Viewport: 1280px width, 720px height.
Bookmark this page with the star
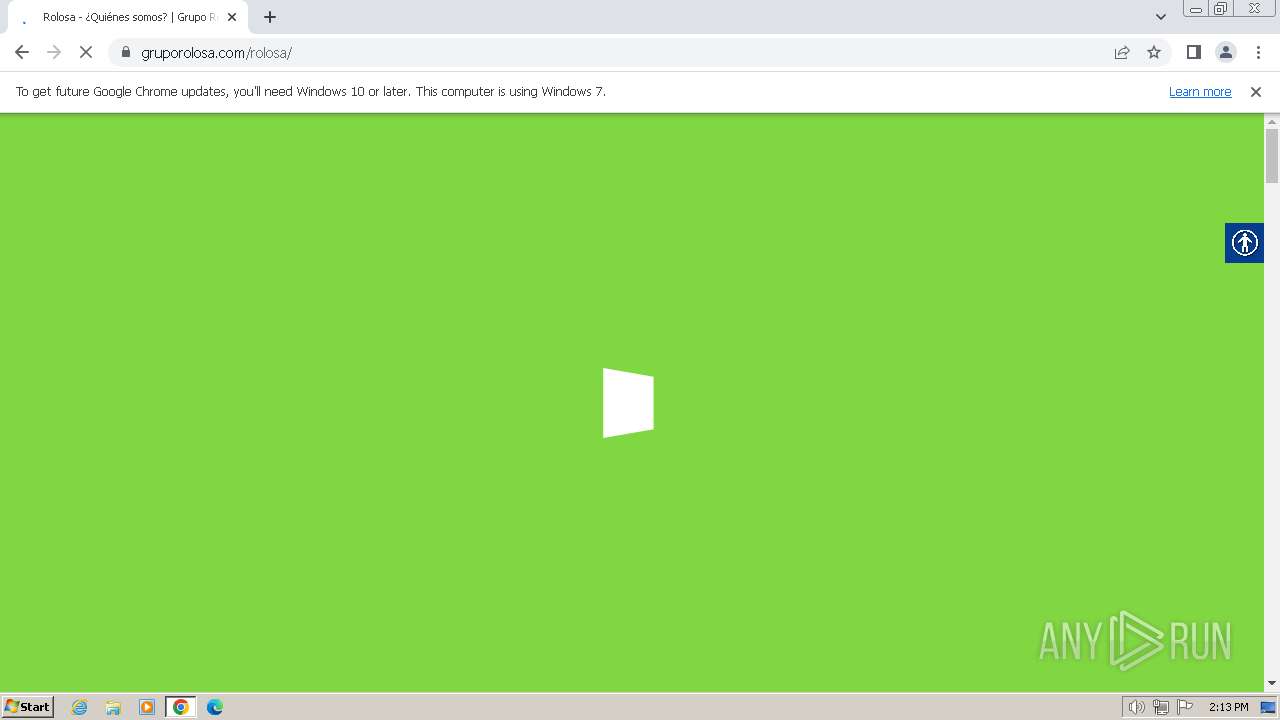[x=1154, y=53]
